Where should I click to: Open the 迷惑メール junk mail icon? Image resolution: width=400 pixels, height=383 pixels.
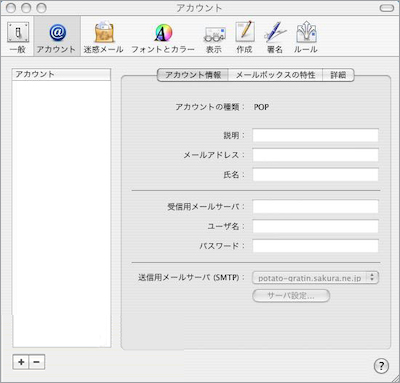[x=104, y=37]
